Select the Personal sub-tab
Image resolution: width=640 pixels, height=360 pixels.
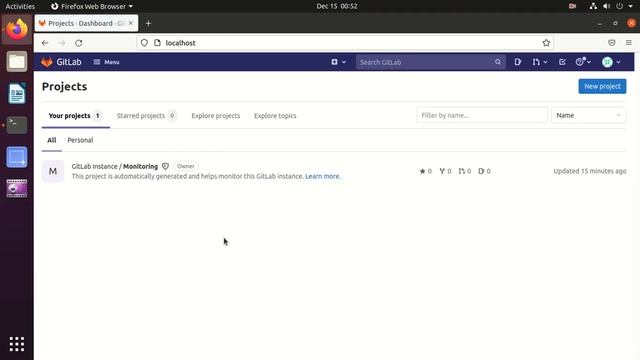point(80,140)
